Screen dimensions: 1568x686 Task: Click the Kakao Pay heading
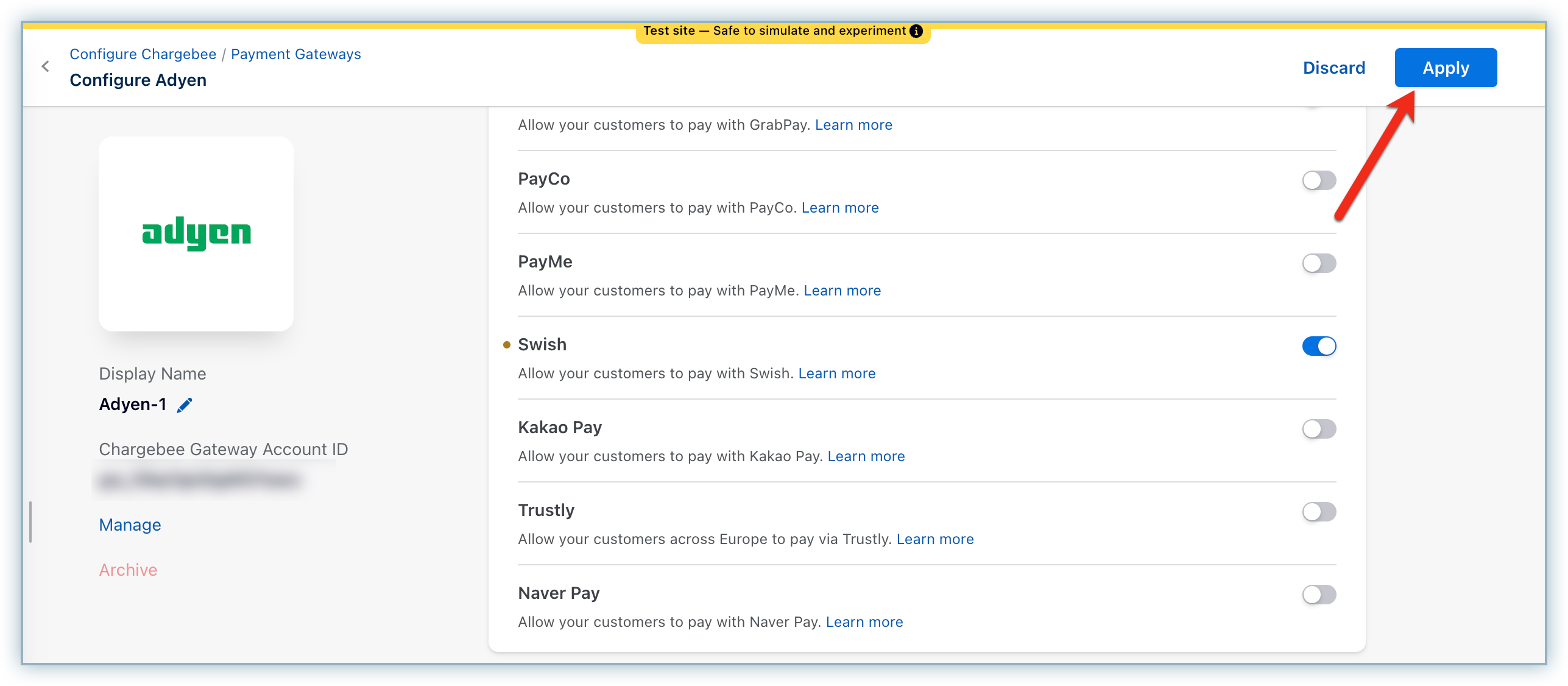pos(560,428)
